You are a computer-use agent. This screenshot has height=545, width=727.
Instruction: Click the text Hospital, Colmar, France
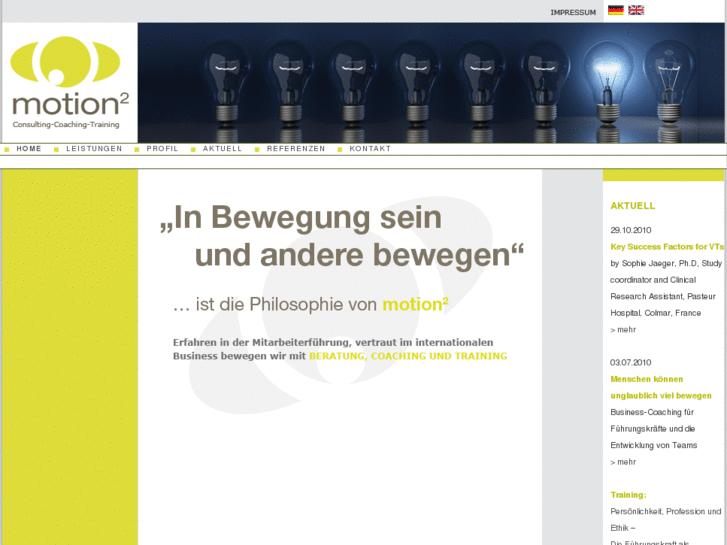coord(656,313)
